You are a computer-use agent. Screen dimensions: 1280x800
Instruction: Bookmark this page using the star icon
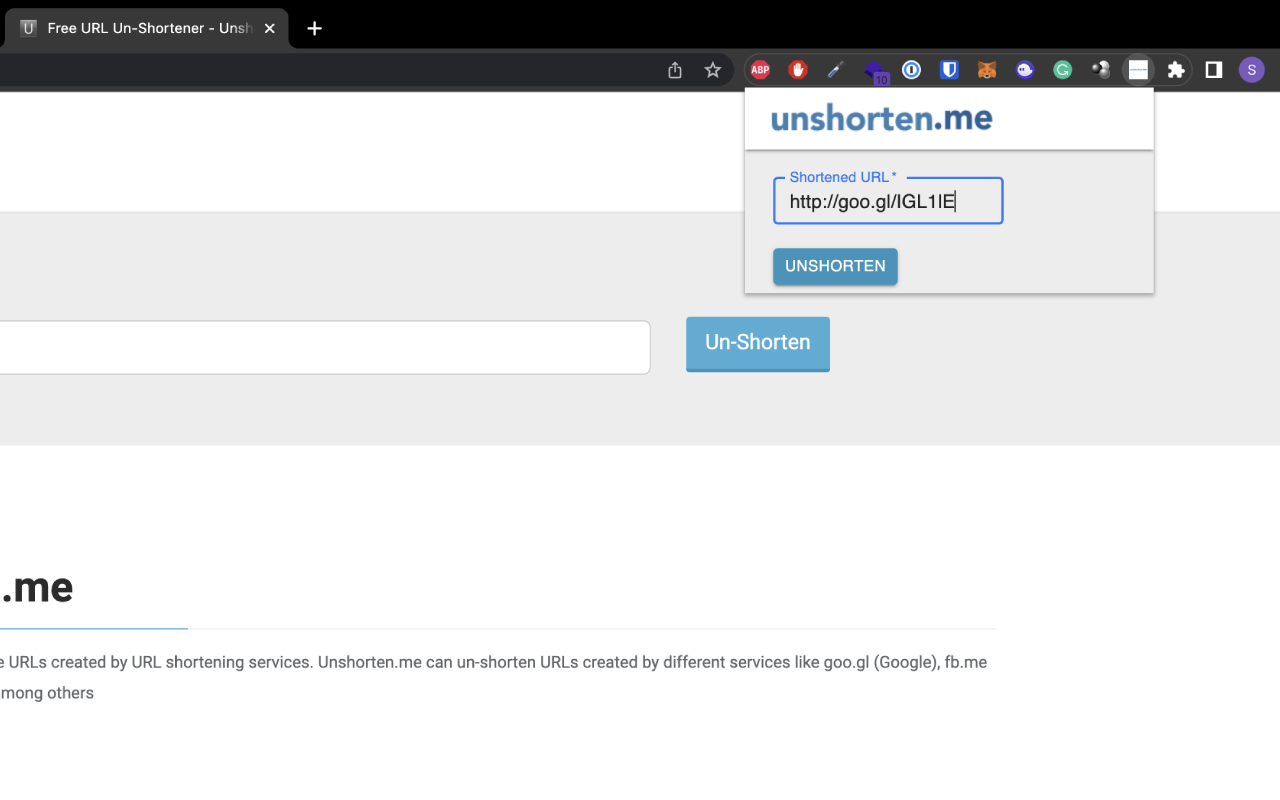pyautogui.click(x=713, y=70)
